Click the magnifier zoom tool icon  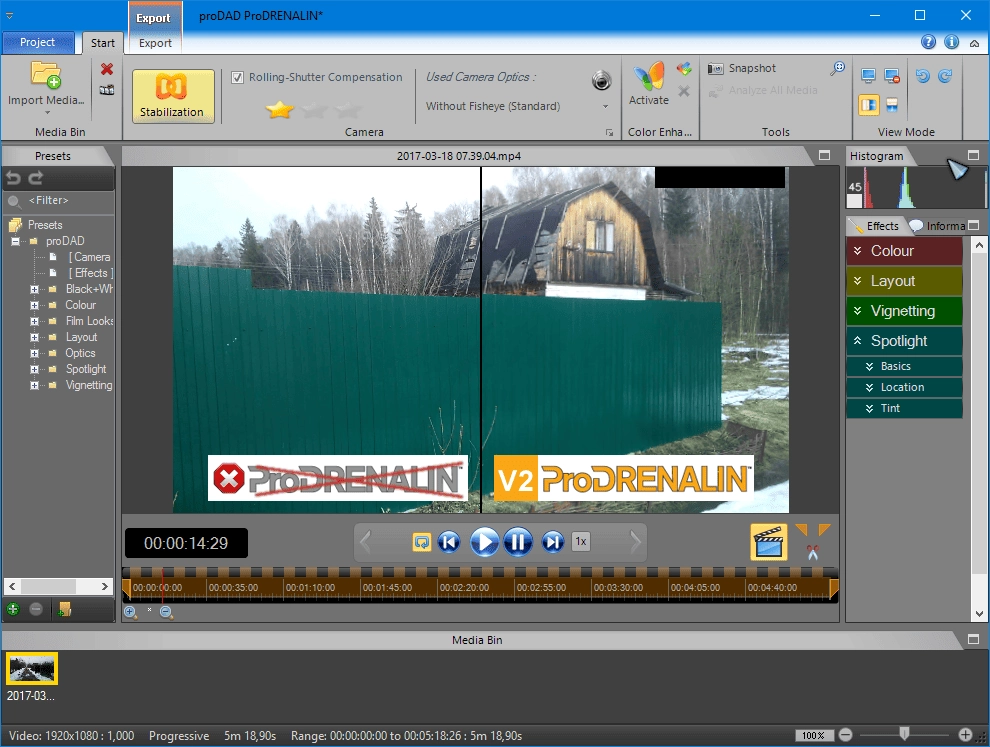837,68
